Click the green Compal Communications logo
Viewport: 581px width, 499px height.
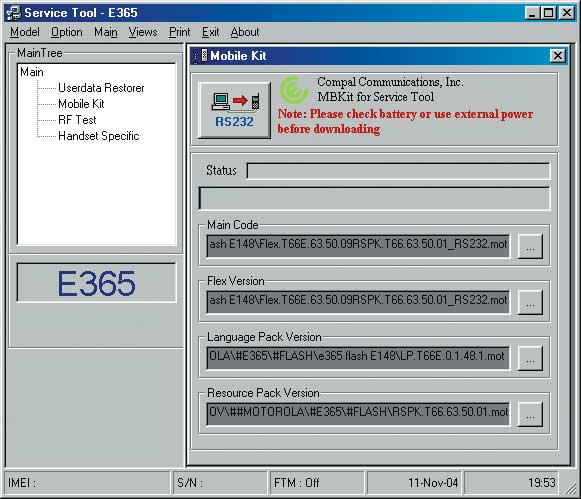[293, 90]
